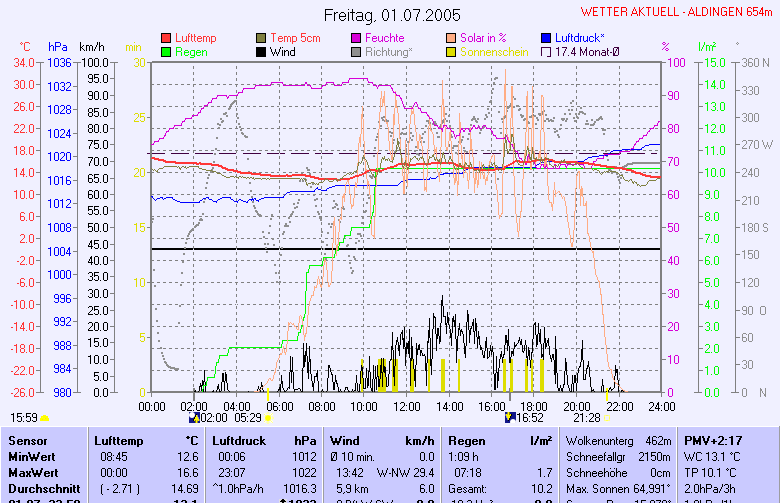Click the olive Temp 5cm legend square
Image resolution: width=780 pixels, height=503 pixels.
point(261,38)
